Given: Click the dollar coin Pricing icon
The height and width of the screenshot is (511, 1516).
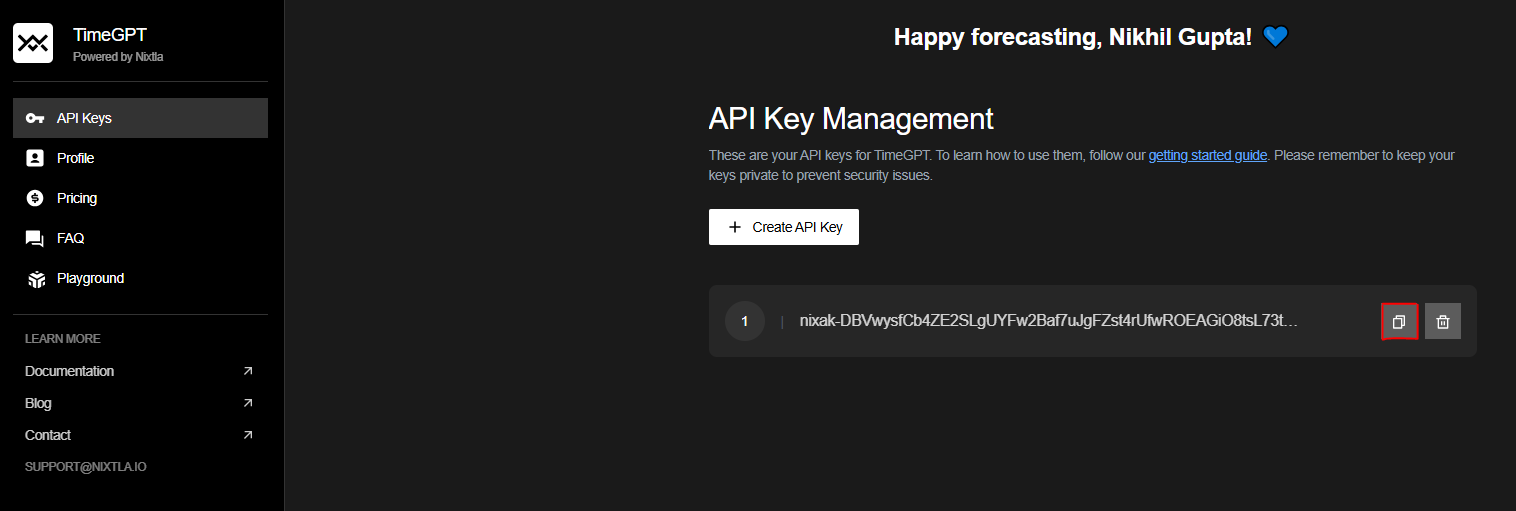Looking at the screenshot, I should click(x=35, y=198).
